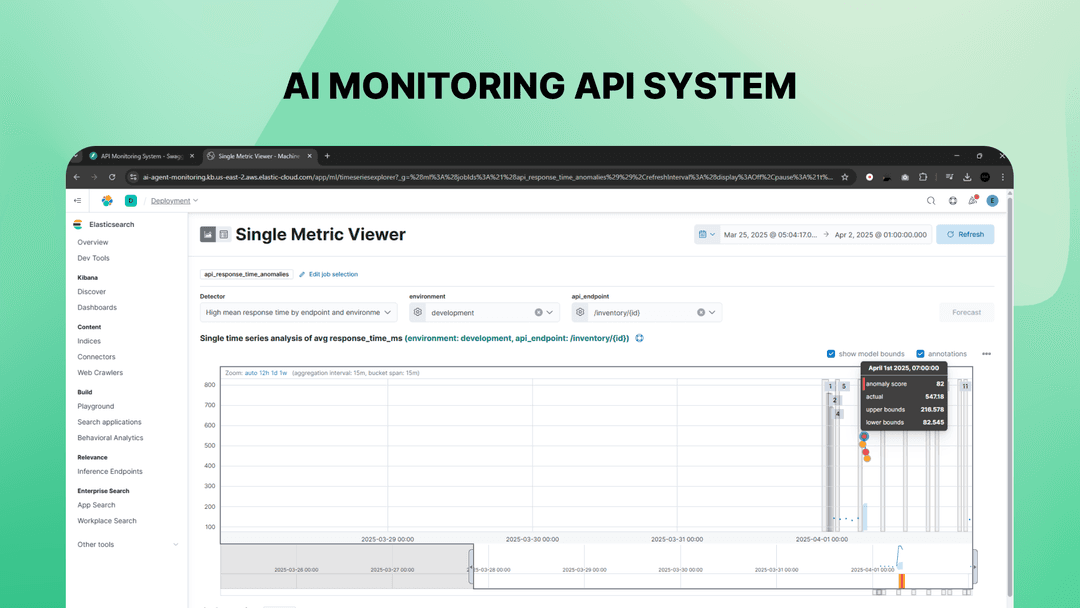This screenshot has height=608, width=1080.
Task: Click Edit job selection link
Action: pos(333,274)
